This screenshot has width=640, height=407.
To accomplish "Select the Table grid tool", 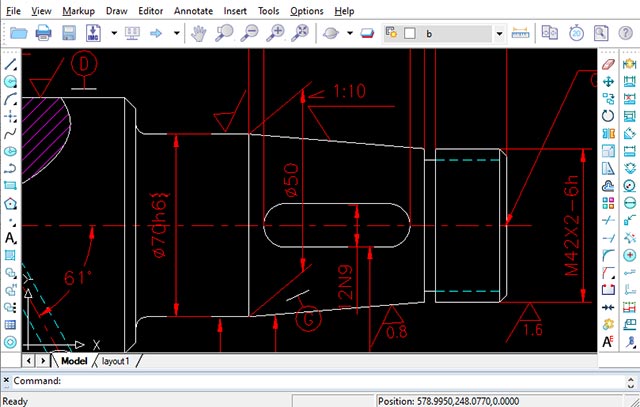I will point(10,325).
